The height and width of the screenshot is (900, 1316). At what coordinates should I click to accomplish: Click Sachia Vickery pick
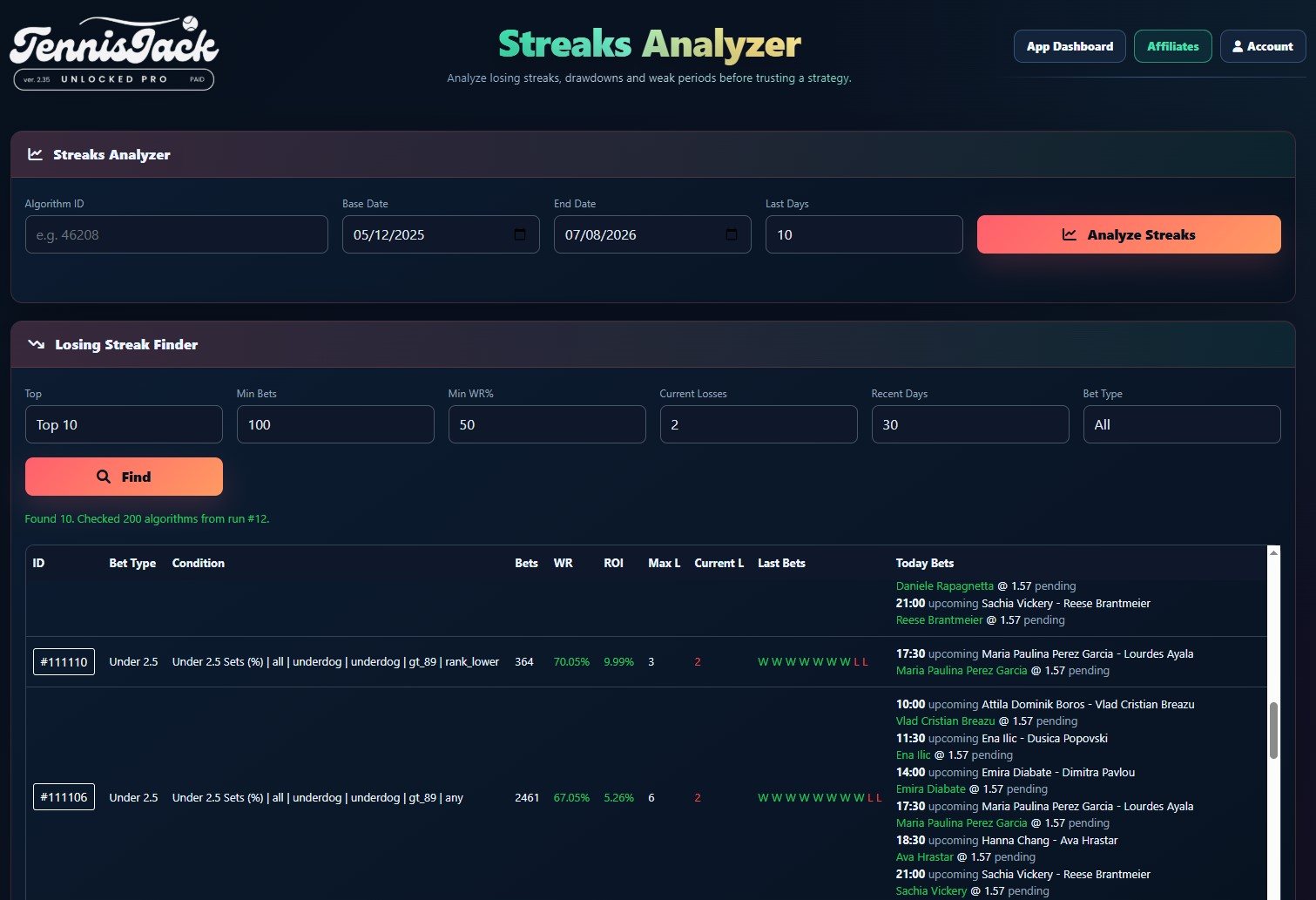point(931,891)
